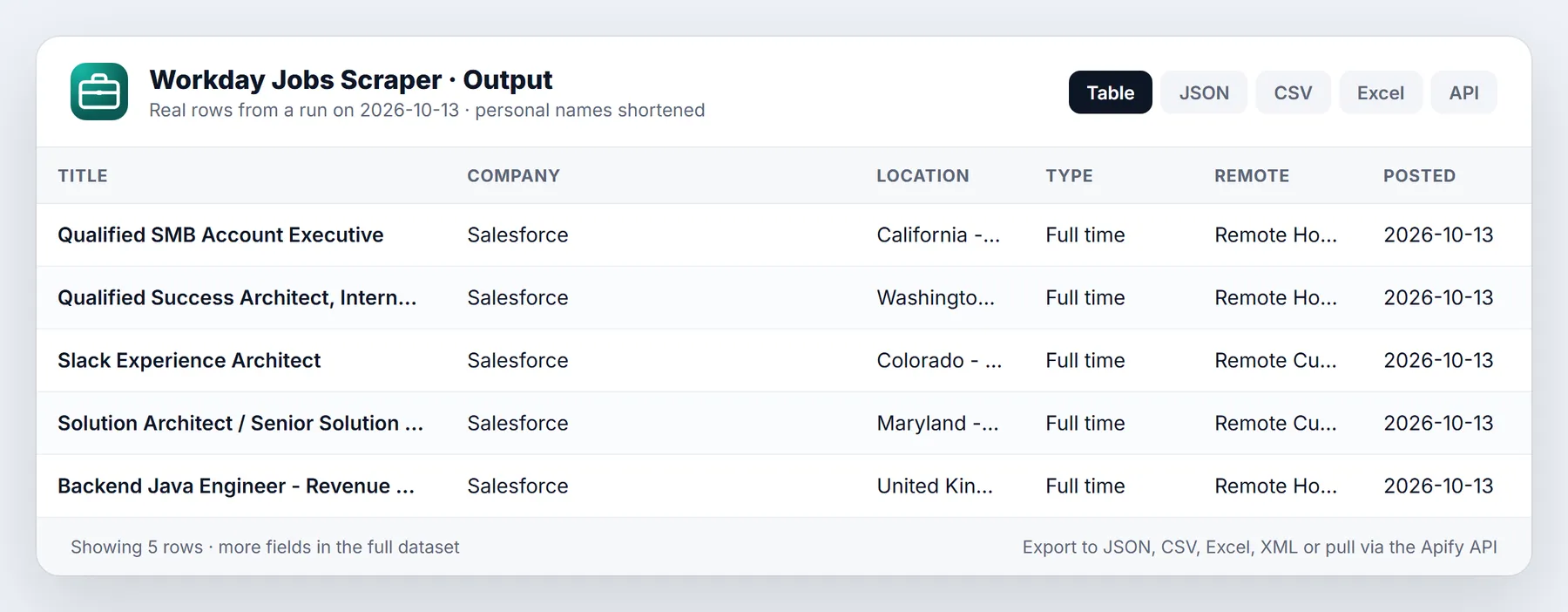The image size is (1568, 612).
Task: Click the Export to JSON, CSV footer note
Action: point(1260,547)
